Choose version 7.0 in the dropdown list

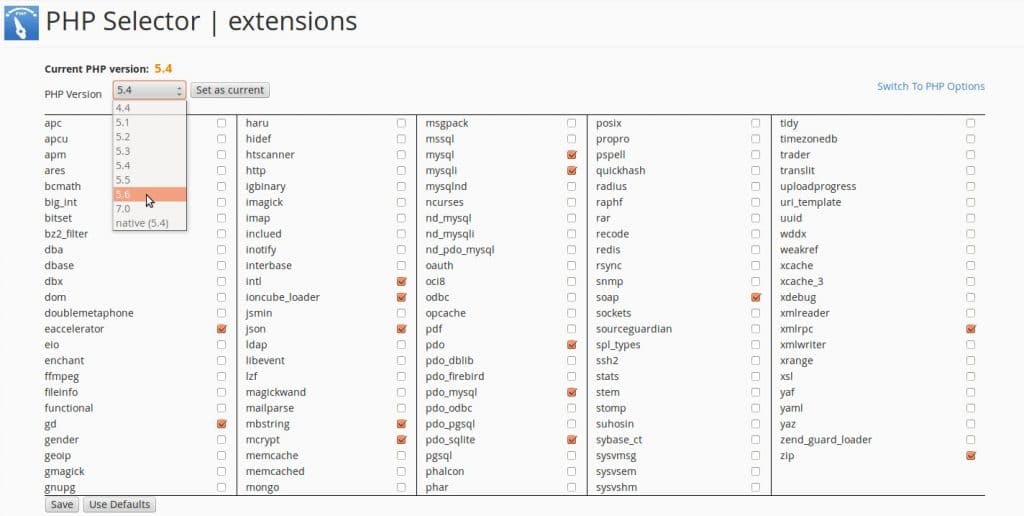pos(150,209)
